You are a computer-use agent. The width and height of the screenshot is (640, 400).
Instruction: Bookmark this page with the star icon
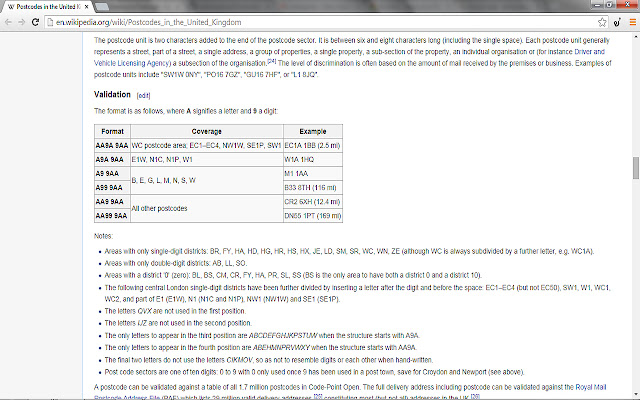602,22
